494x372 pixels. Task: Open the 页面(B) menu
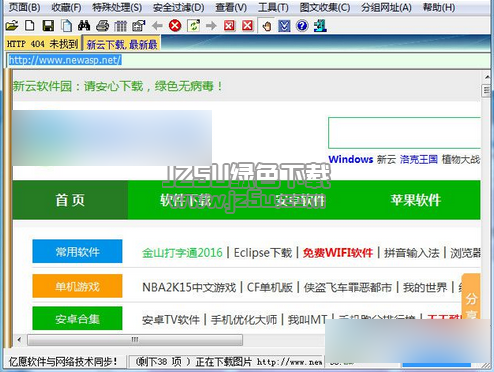(x=24, y=7)
